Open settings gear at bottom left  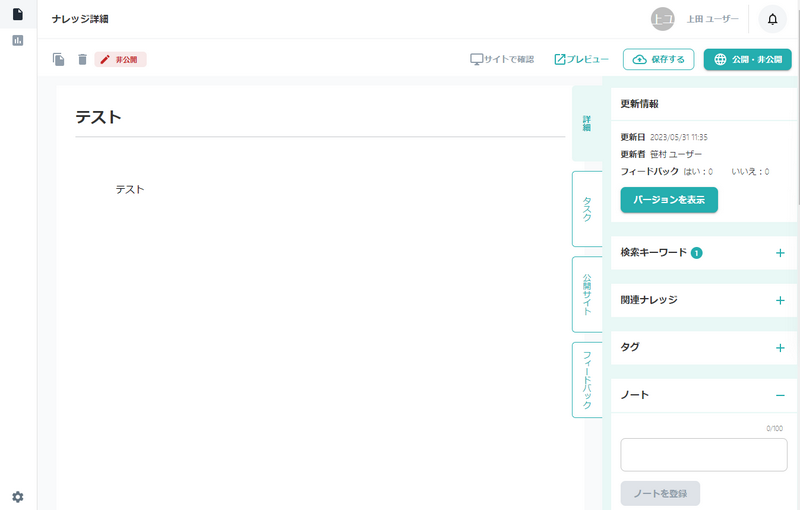(x=17, y=496)
